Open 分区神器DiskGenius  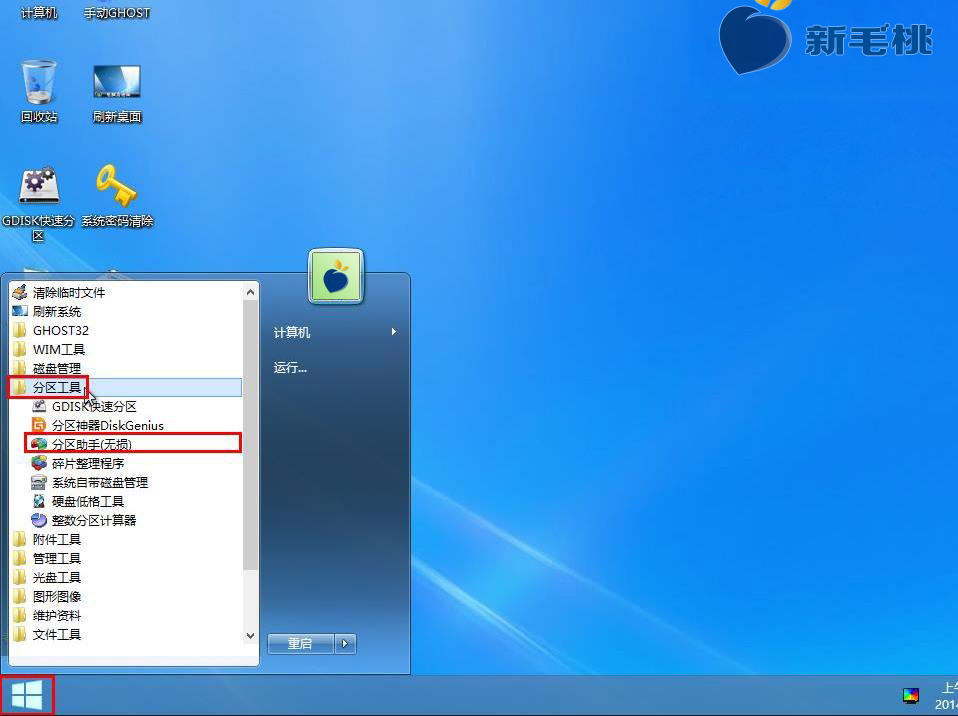[134, 425]
